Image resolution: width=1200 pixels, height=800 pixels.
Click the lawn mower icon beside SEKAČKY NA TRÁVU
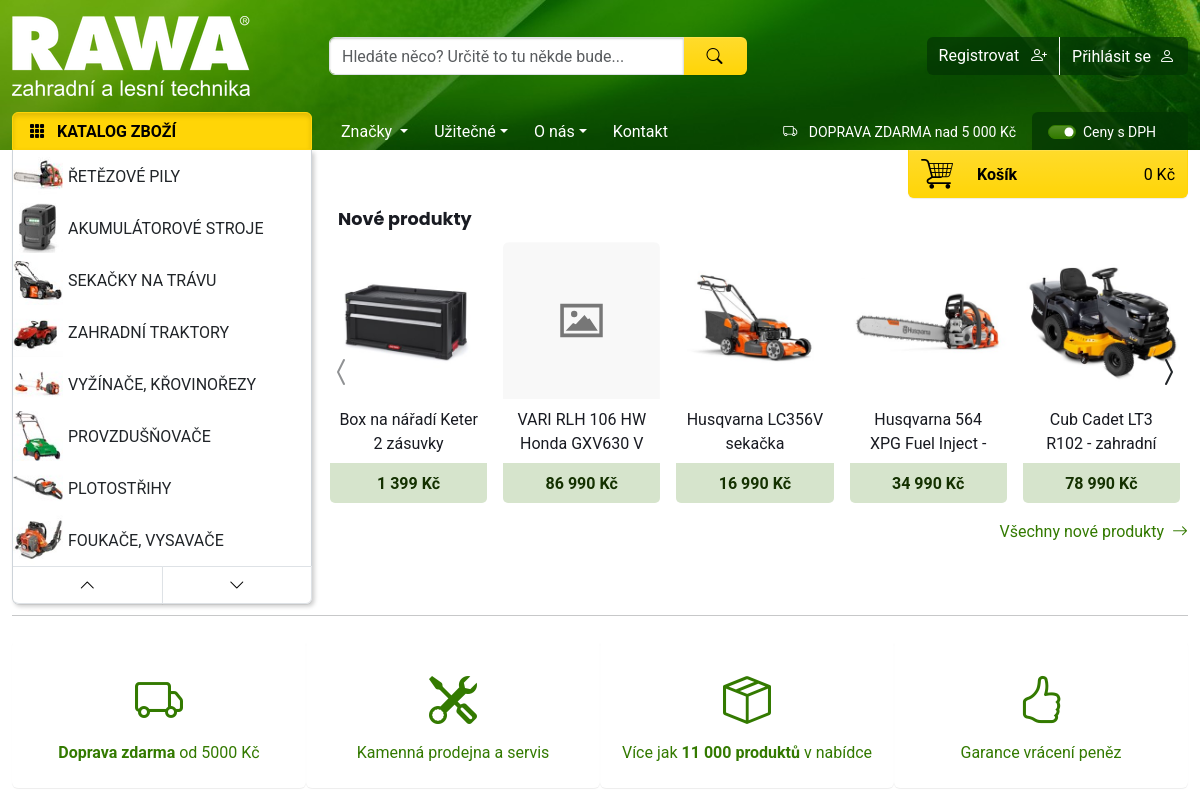coord(38,280)
